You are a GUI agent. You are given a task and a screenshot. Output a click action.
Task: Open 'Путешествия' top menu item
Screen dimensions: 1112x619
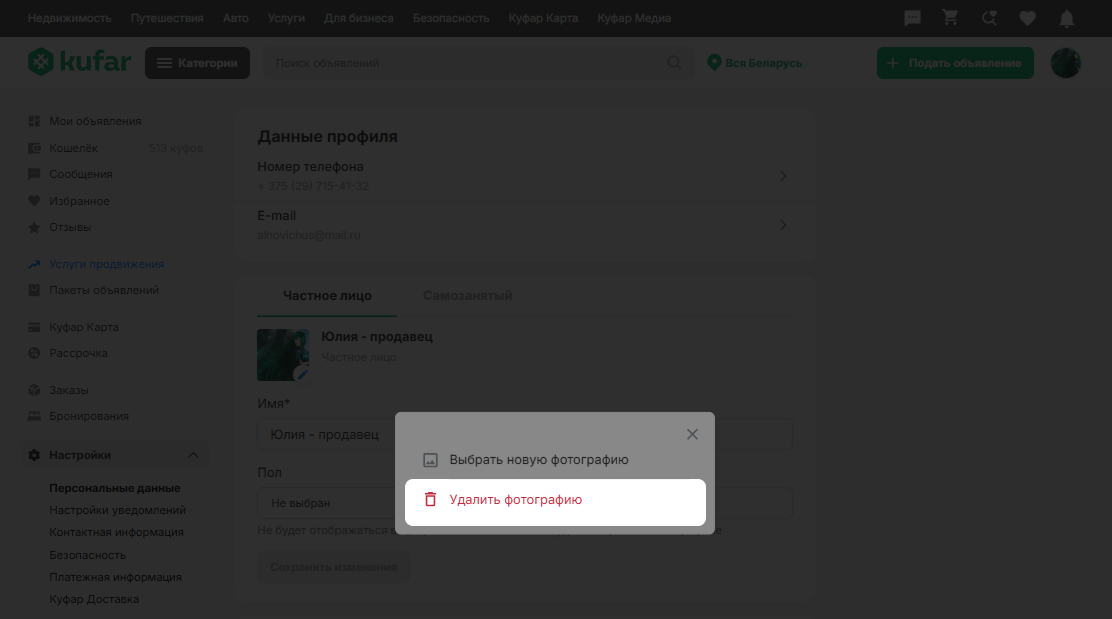(x=167, y=18)
